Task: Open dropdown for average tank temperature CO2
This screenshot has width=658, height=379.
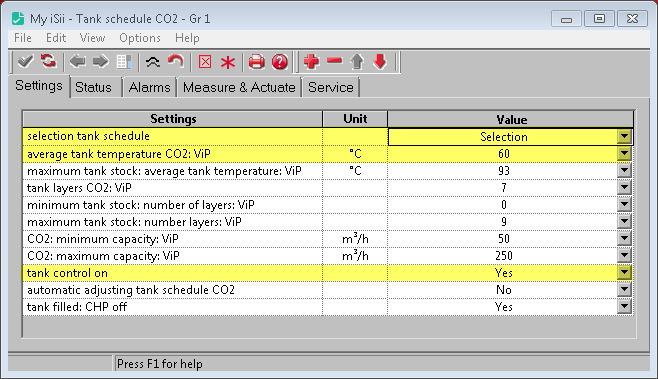Action: click(624, 154)
